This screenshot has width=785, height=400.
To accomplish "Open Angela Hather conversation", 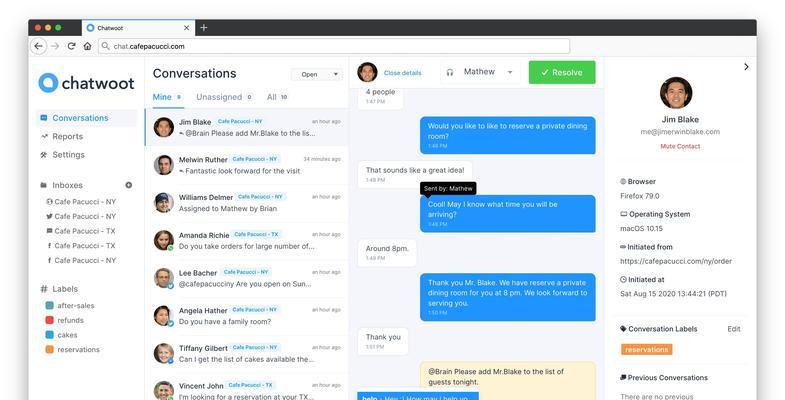I will [x=246, y=316].
